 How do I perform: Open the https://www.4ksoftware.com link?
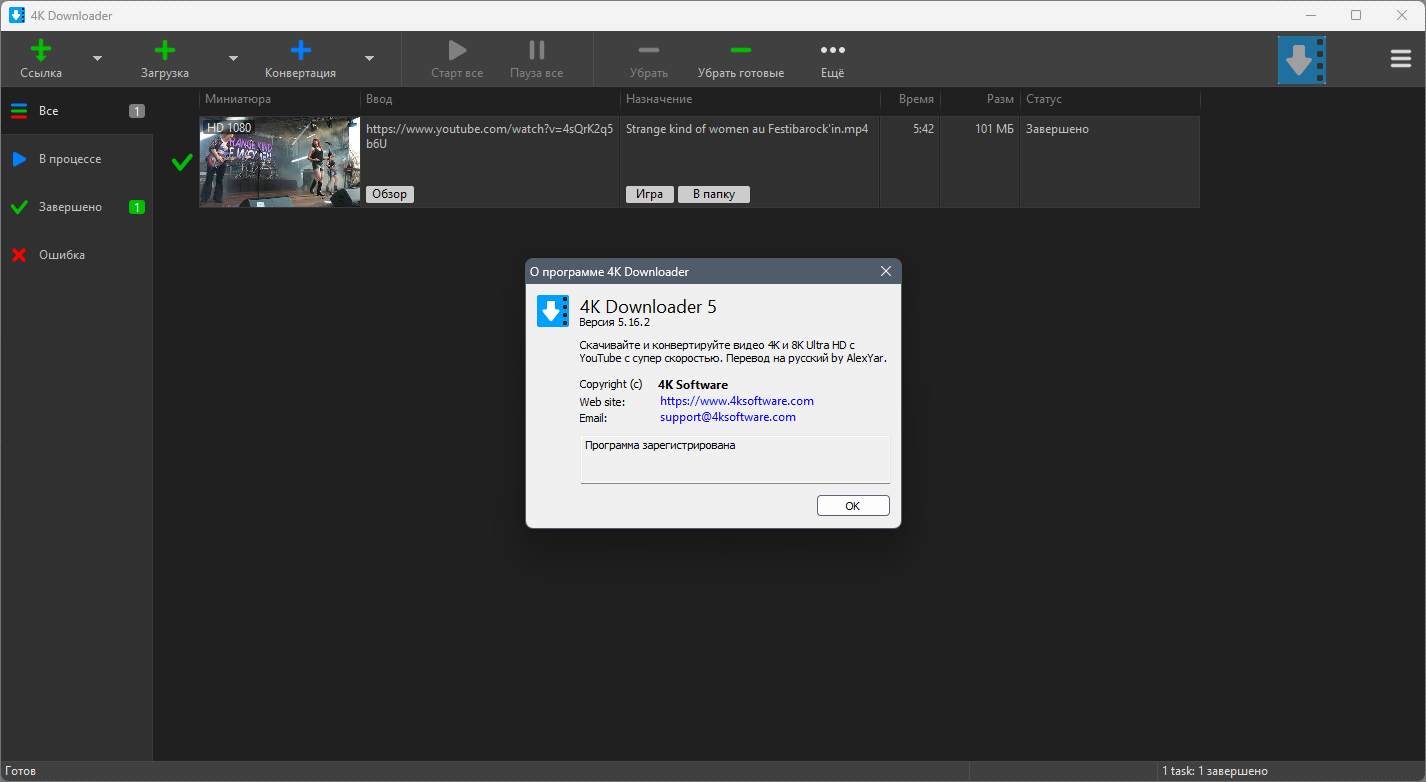[737, 401]
